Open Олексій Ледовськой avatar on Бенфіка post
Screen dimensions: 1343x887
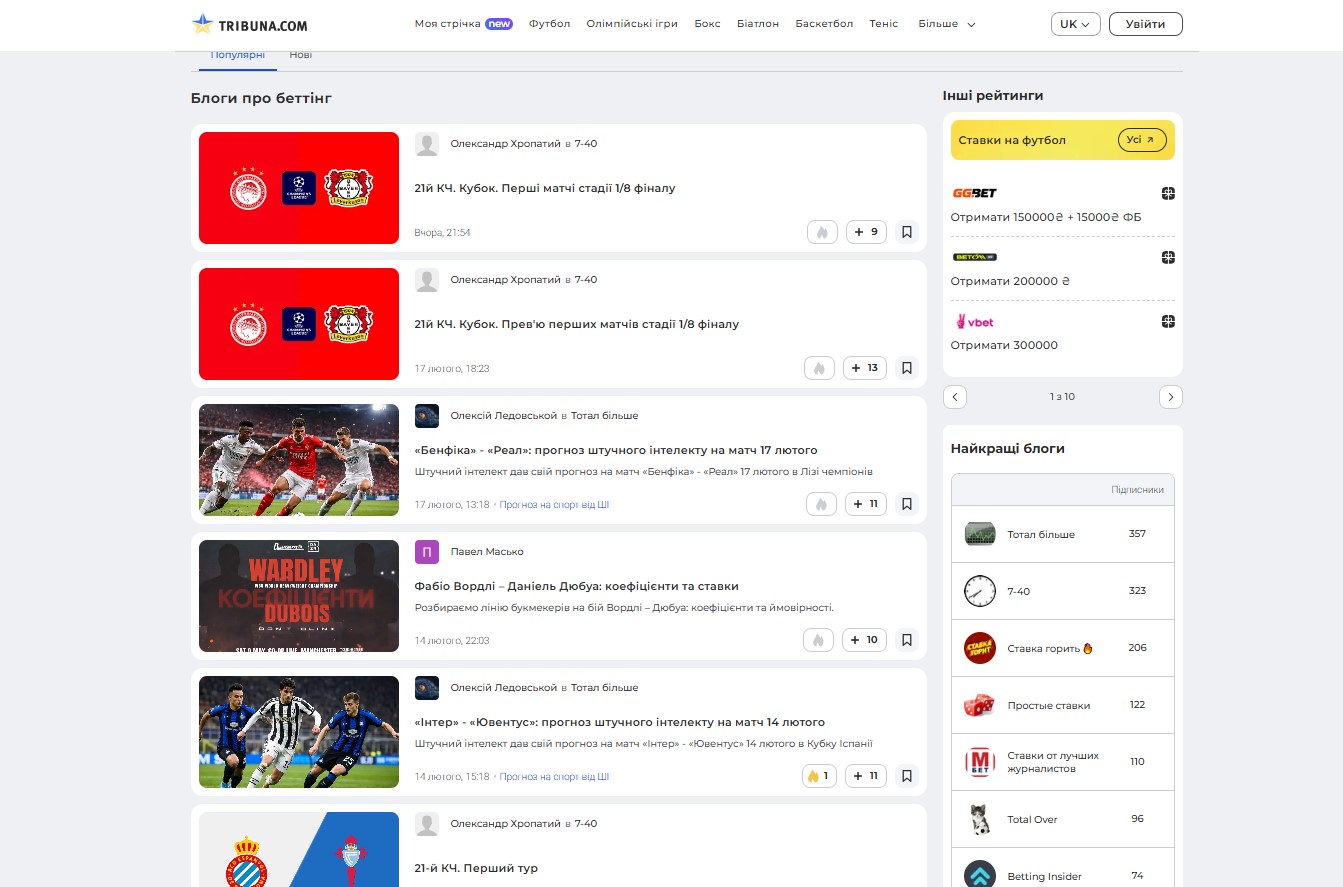[427, 416]
